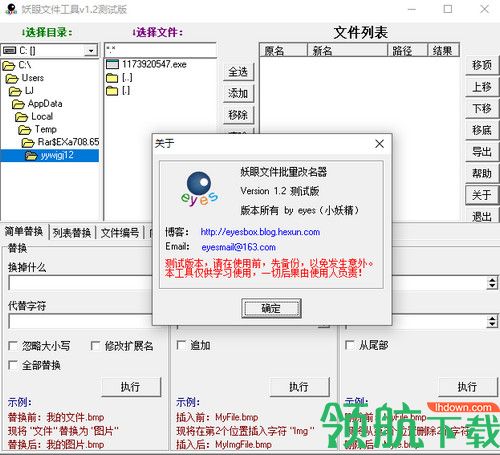This screenshot has width=500, height=455.
Task: Click 确定 button in About dialog
Action: click(271, 308)
